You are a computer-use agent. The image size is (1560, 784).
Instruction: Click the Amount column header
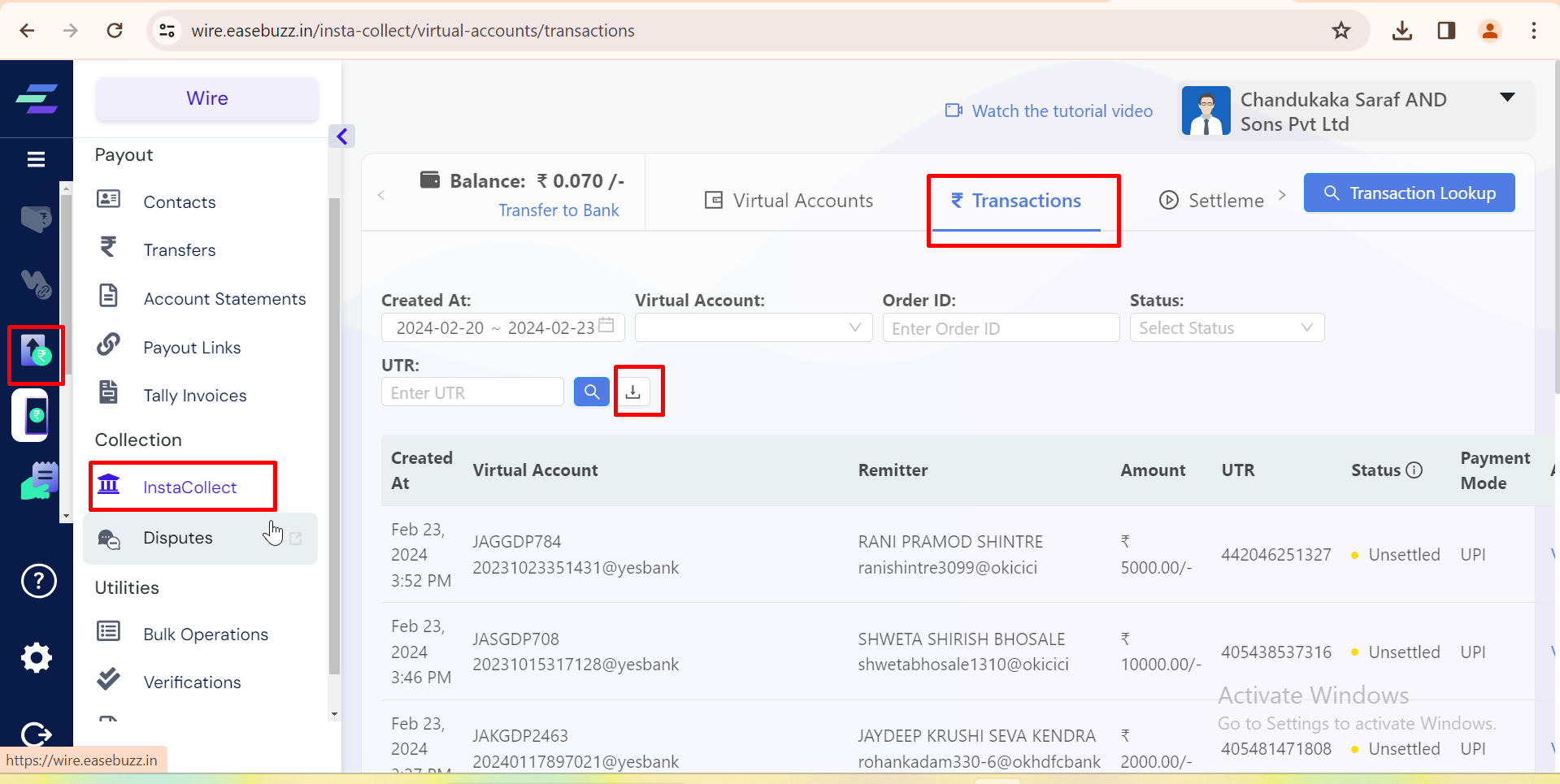[x=1153, y=470]
